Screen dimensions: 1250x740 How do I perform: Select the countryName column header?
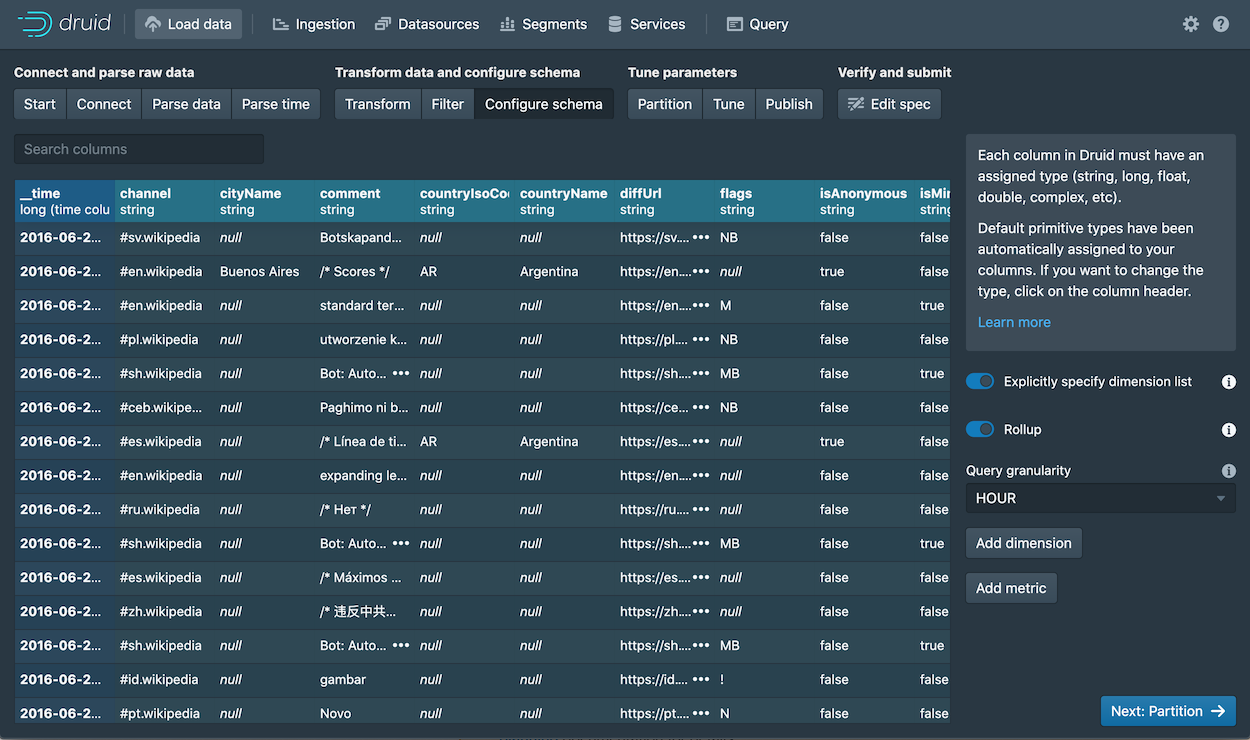click(565, 201)
